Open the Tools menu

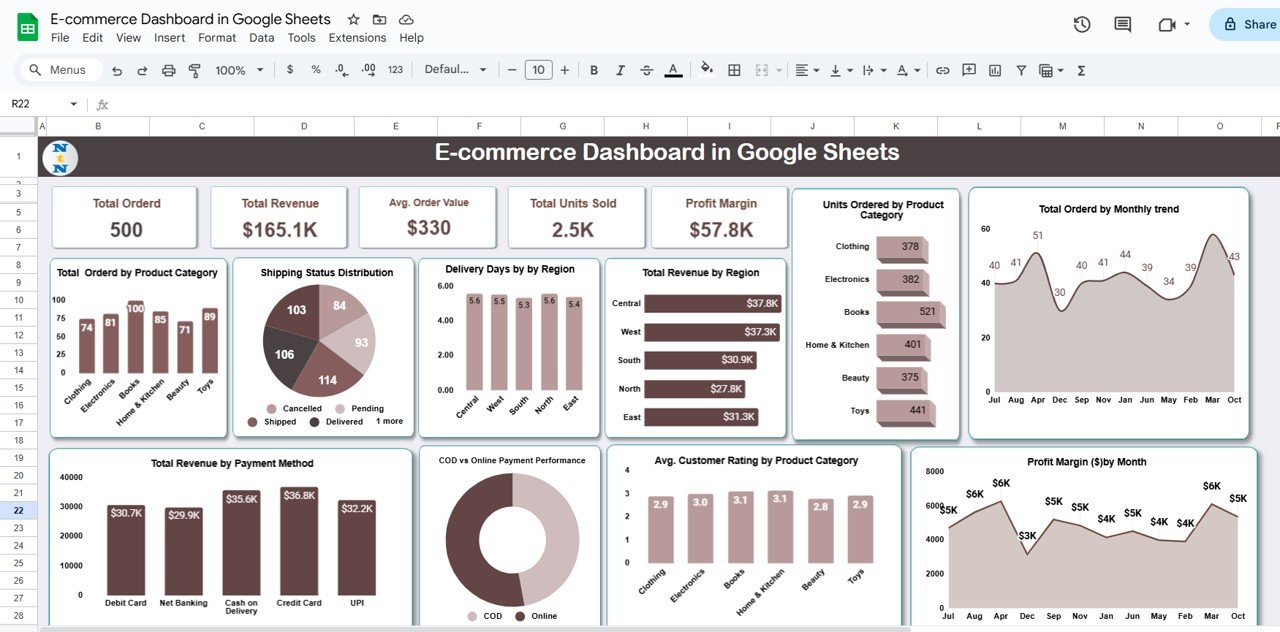pos(301,38)
